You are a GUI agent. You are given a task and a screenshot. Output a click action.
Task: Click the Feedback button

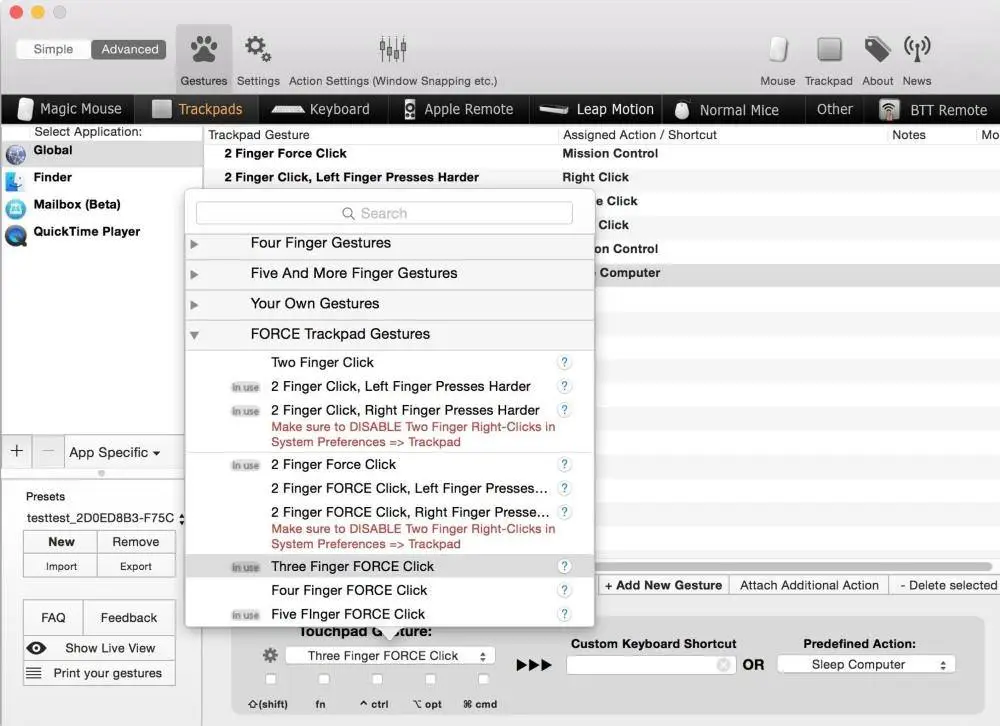[x=129, y=618]
